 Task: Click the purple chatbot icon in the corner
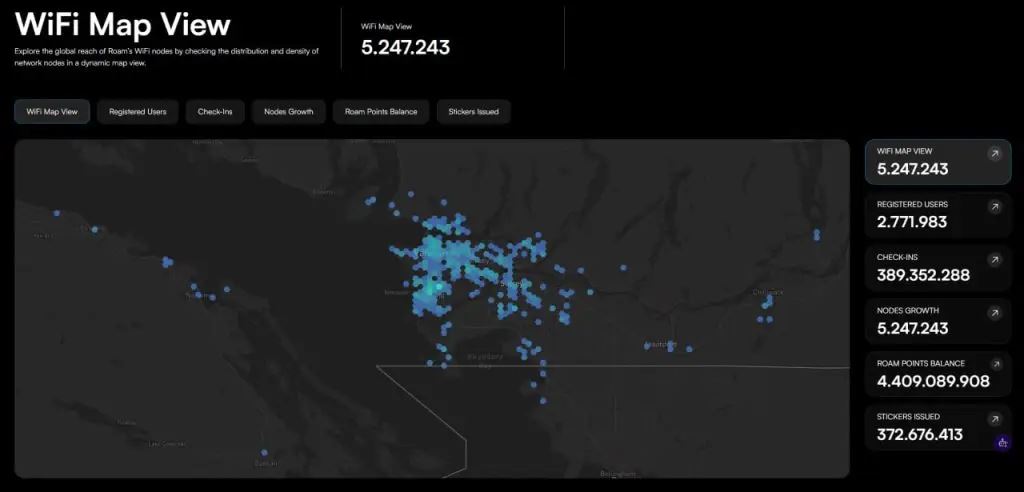[x=1002, y=443]
